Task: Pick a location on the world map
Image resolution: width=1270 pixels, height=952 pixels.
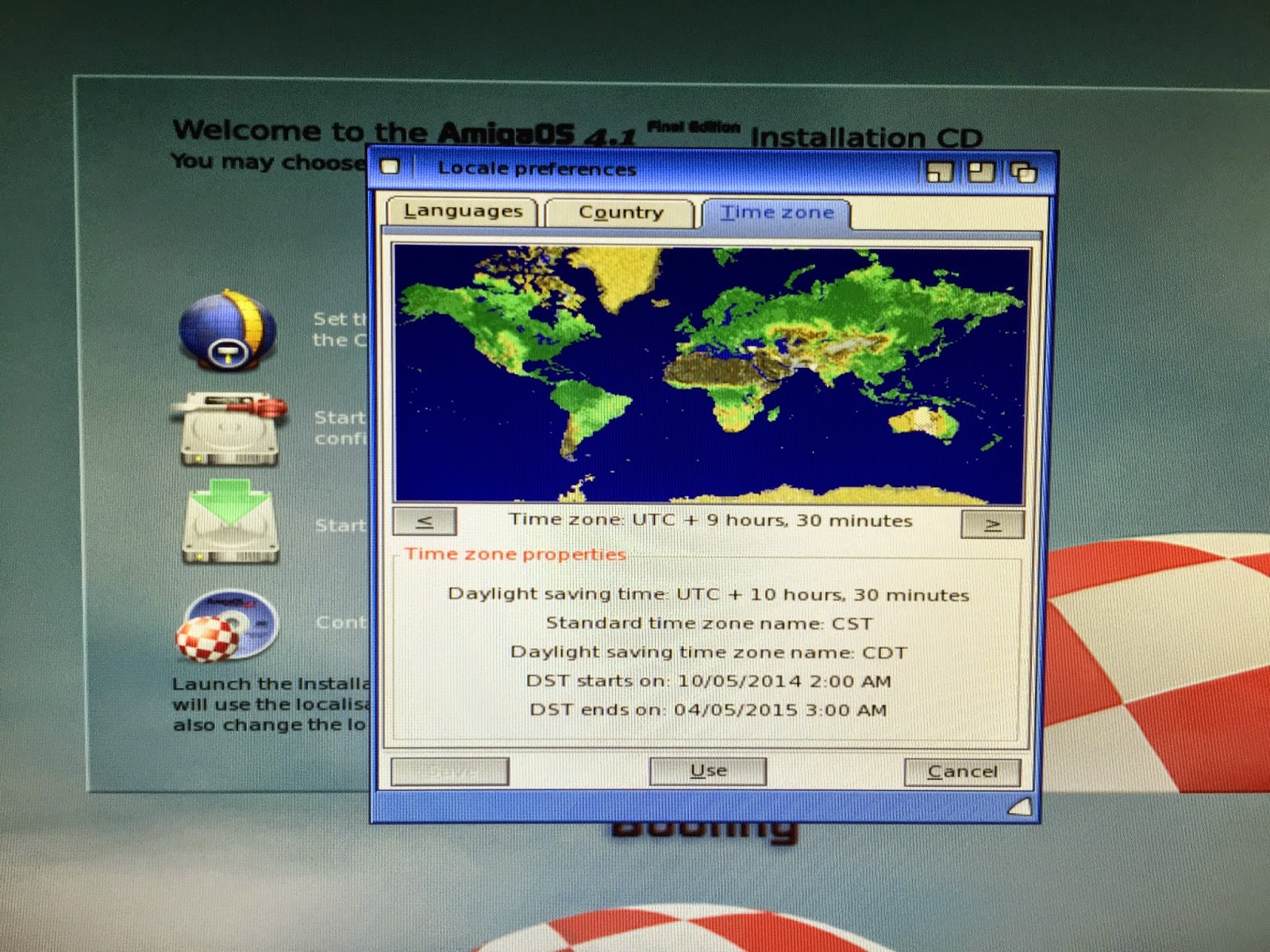Action: (711, 374)
